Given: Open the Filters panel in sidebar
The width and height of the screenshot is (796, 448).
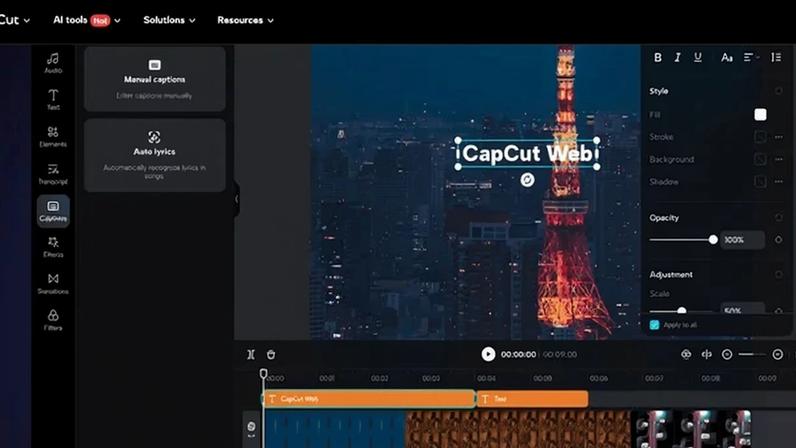Looking at the screenshot, I should (53, 320).
